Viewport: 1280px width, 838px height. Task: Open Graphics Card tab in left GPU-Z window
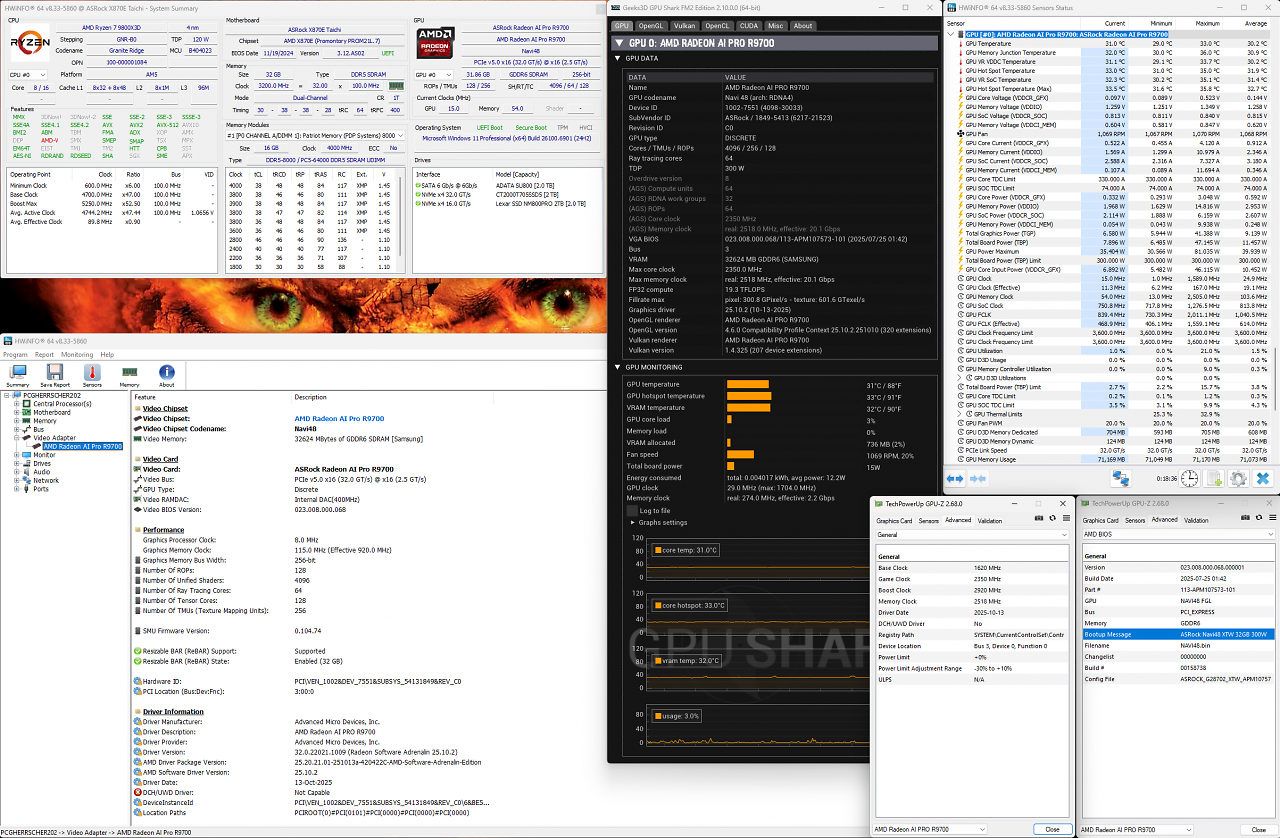coord(894,520)
